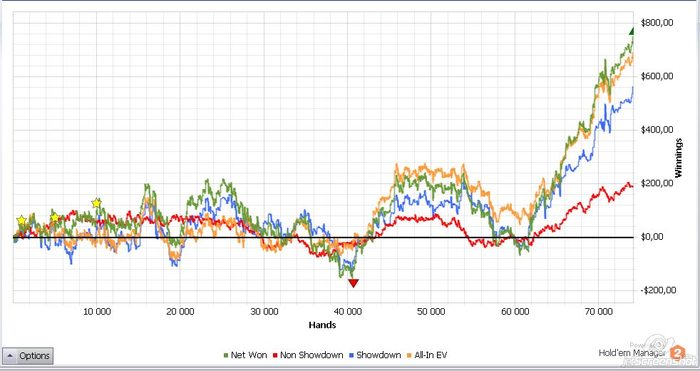Click the red downward triangle low-point marker
The width and height of the screenshot is (700, 371).
353,283
